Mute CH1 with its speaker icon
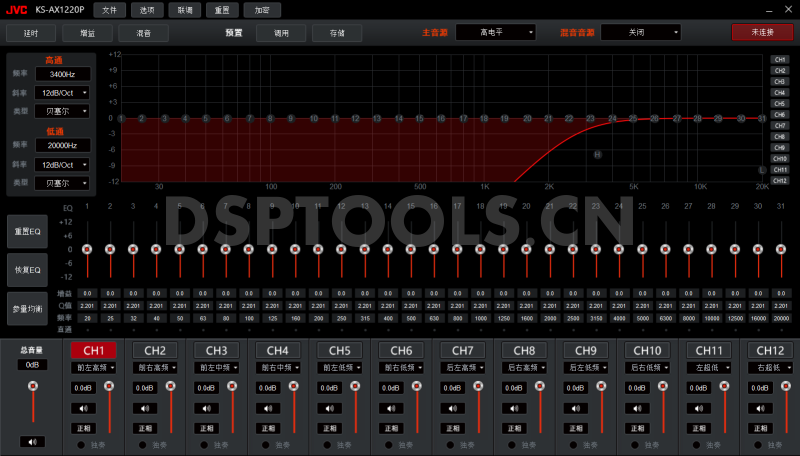Screen dimensions: 800x456 (x=84, y=408)
